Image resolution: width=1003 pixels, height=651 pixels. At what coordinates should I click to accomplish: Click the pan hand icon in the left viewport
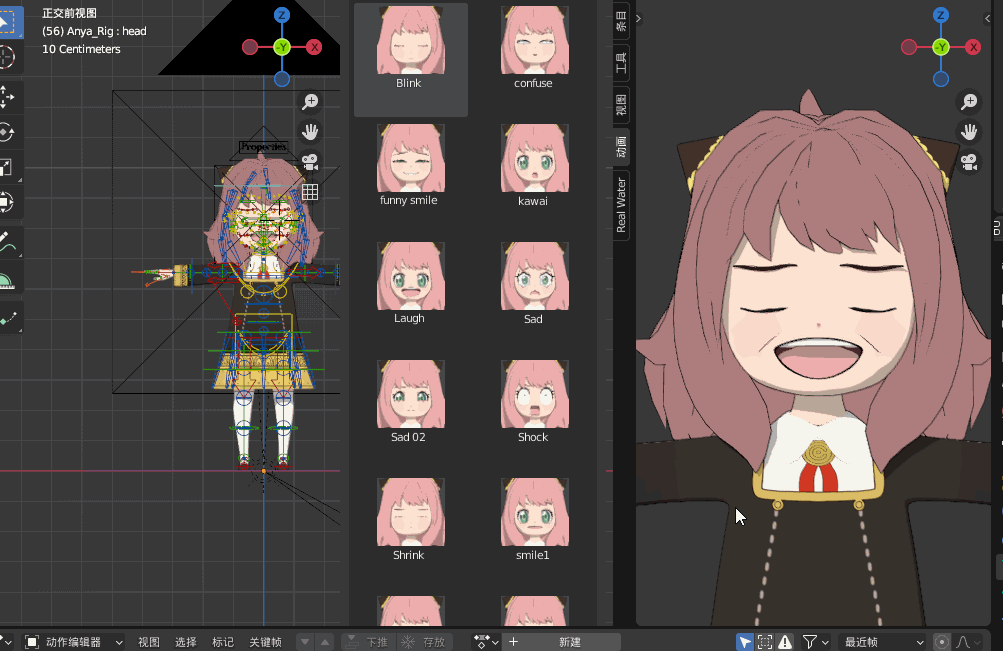(x=310, y=132)
